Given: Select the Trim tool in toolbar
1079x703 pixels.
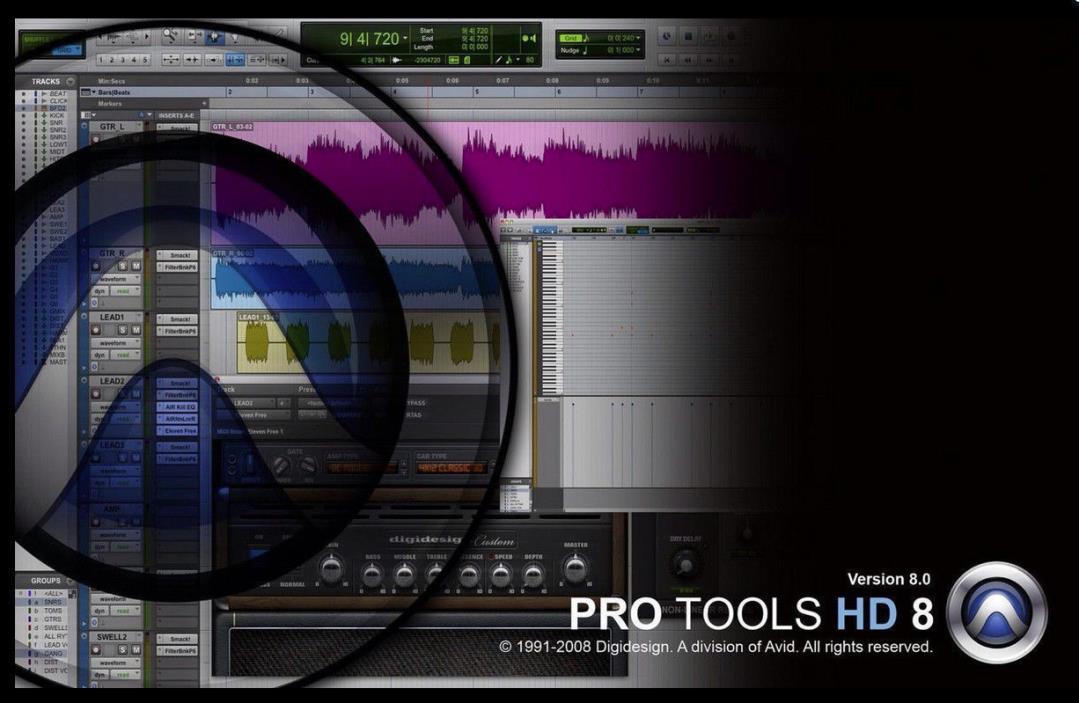Looking at the screenshot, I should click(193, 36).
